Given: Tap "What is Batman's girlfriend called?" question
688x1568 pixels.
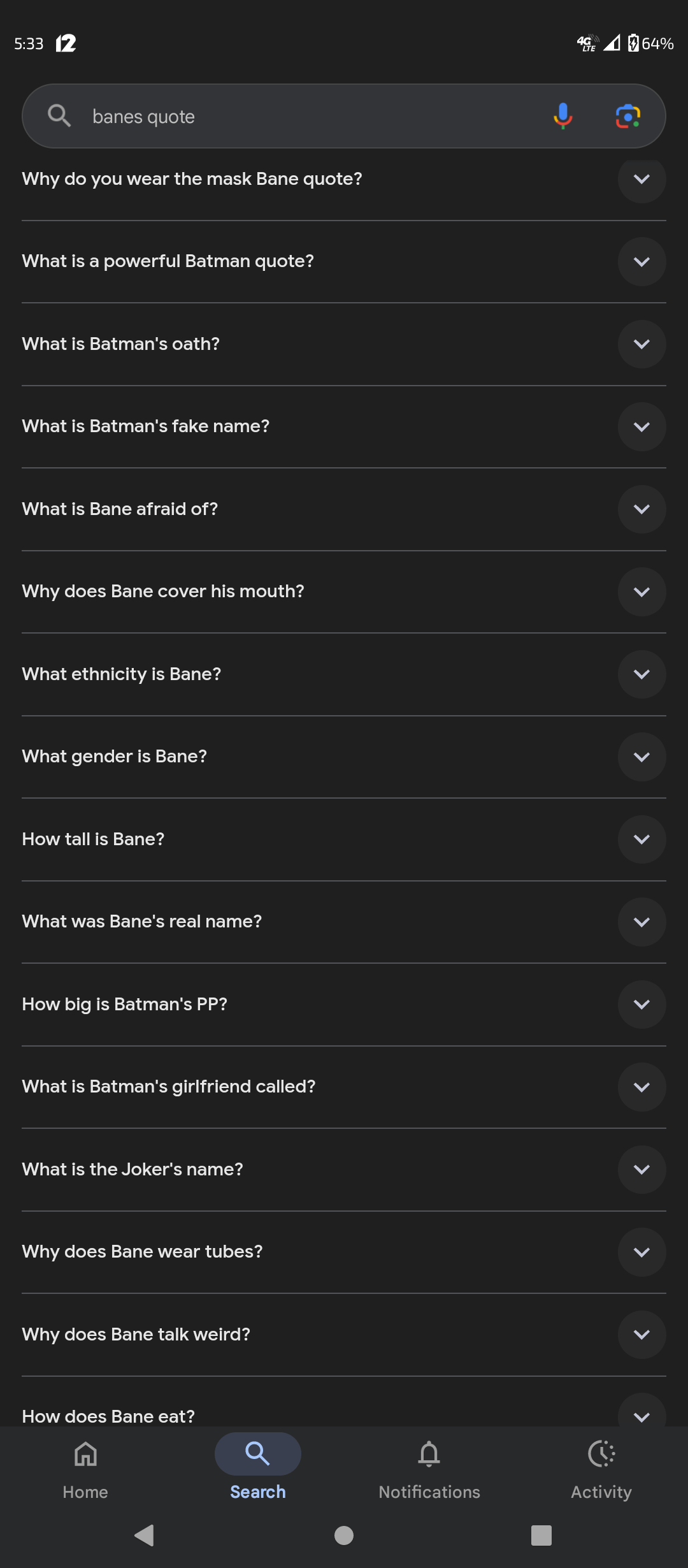Looking at the screenshot, I should tap(169, 1087).
